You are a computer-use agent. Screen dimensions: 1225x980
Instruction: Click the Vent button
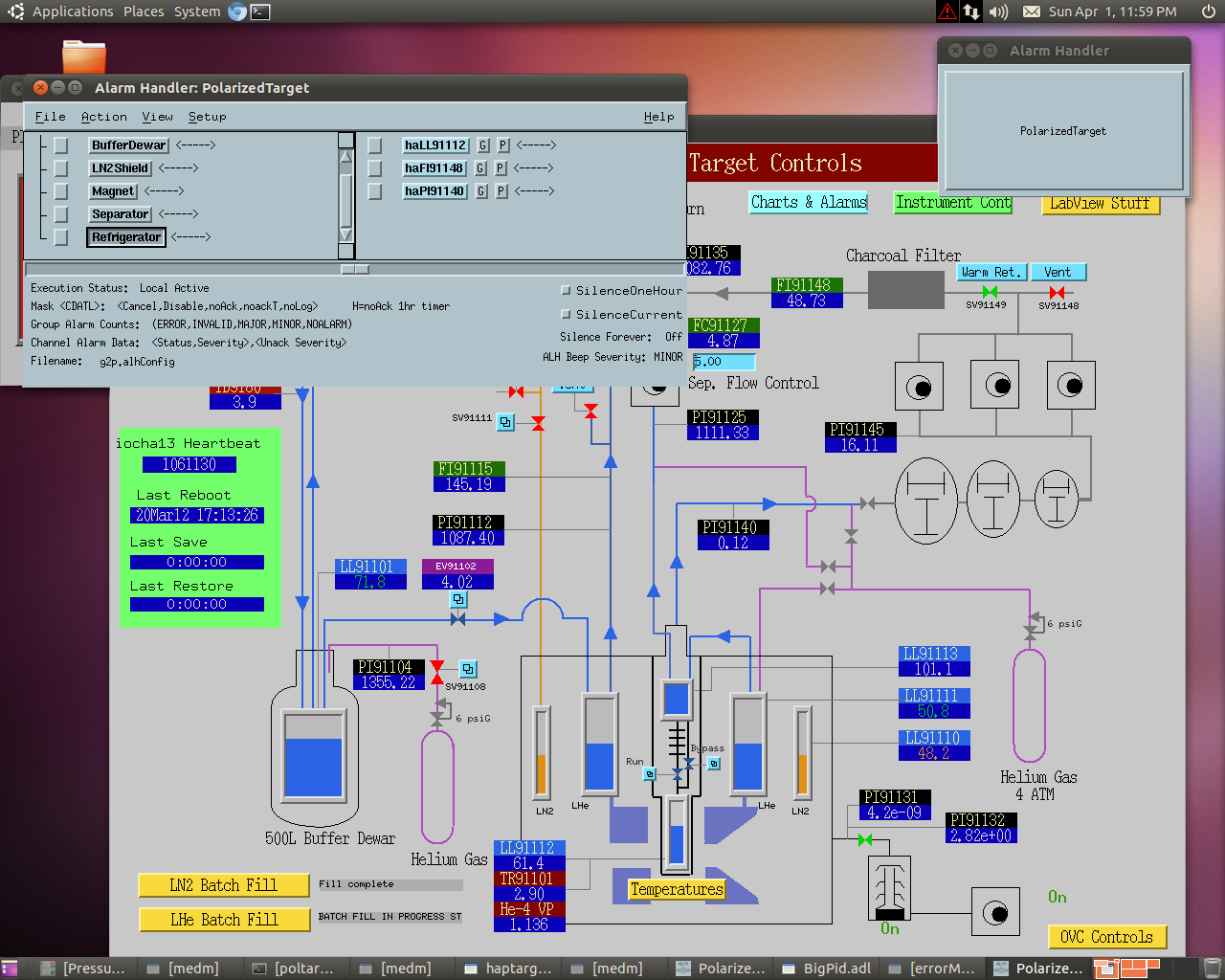click(x=1058, y=272)
